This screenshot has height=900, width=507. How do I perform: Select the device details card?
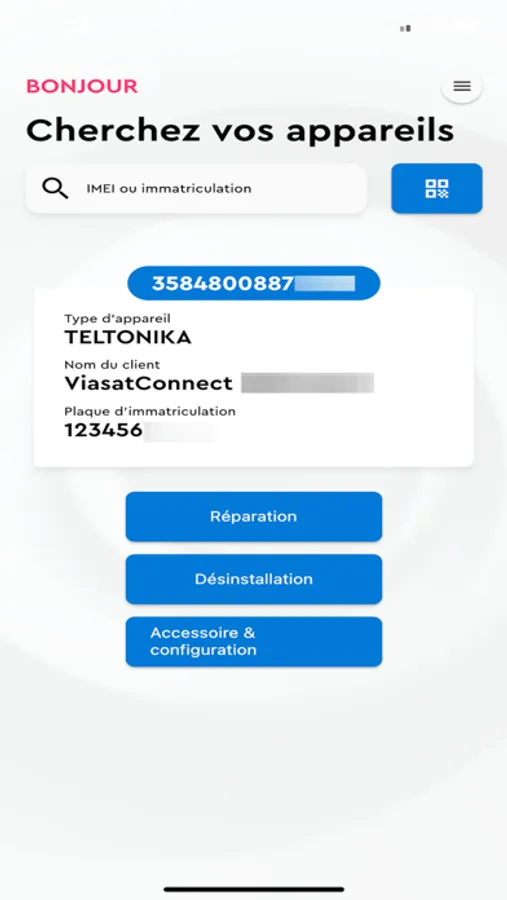(254, 377)
